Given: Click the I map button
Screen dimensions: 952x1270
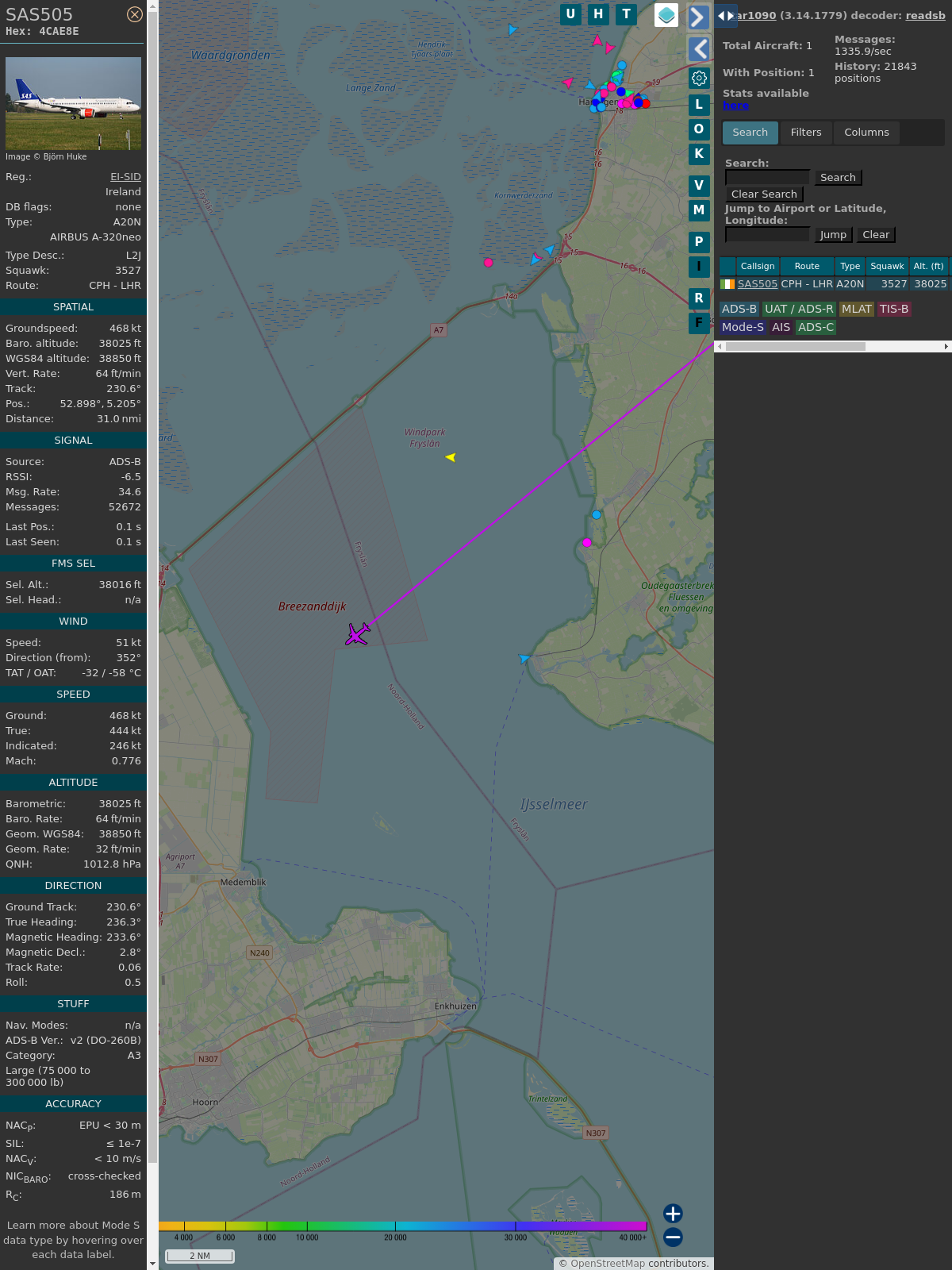Looking at the screenshot, I should pos(699,267).
